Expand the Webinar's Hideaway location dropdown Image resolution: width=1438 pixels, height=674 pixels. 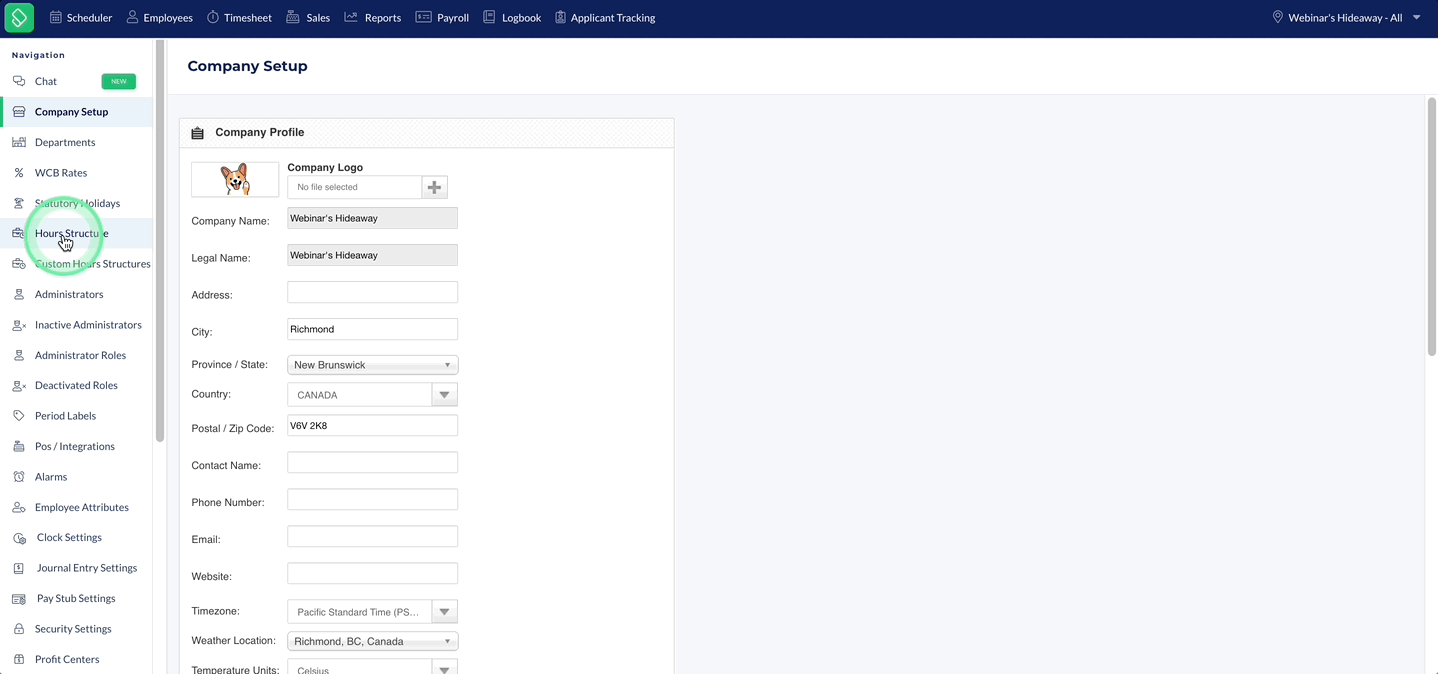click(x=1346, y=17)
